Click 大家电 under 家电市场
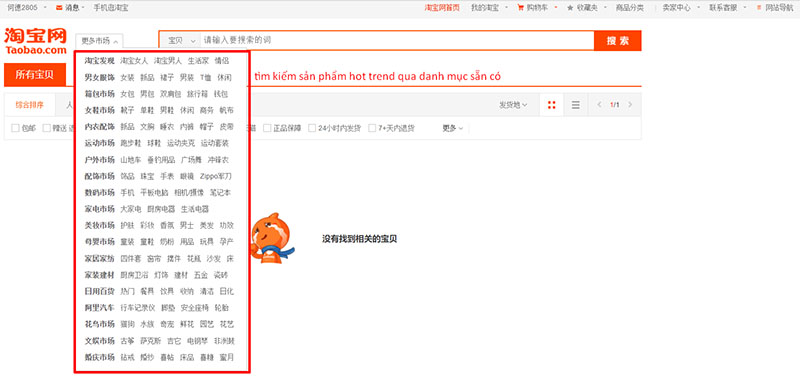 [x=131, y=209]
